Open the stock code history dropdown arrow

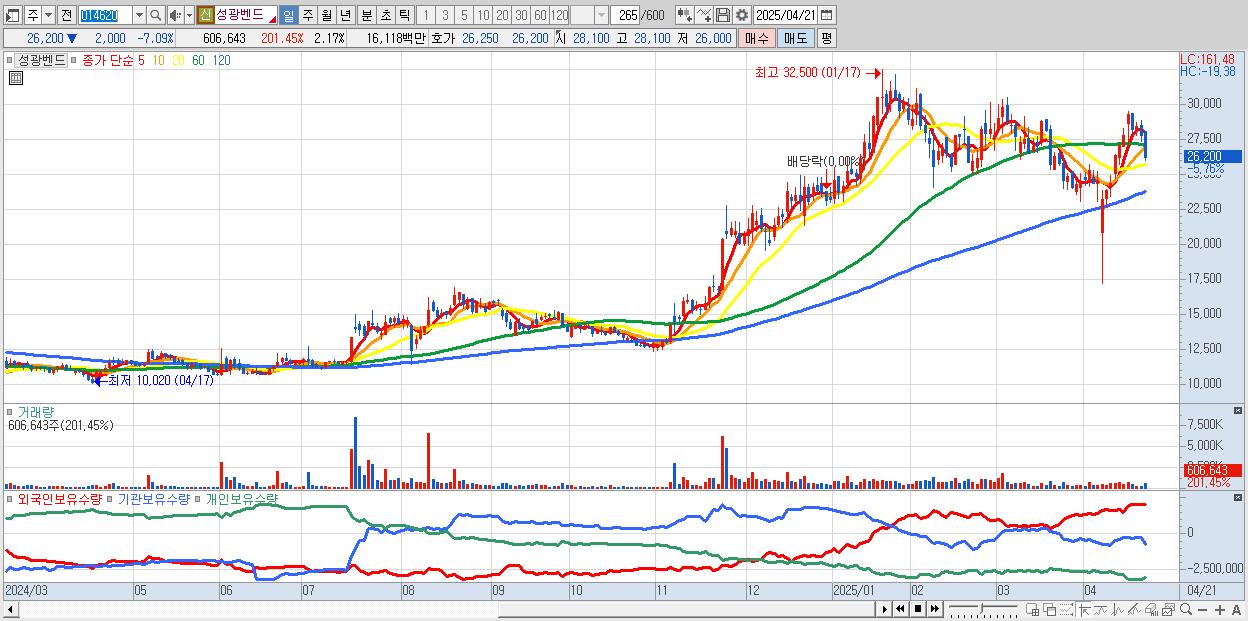(x=139, y=15)
